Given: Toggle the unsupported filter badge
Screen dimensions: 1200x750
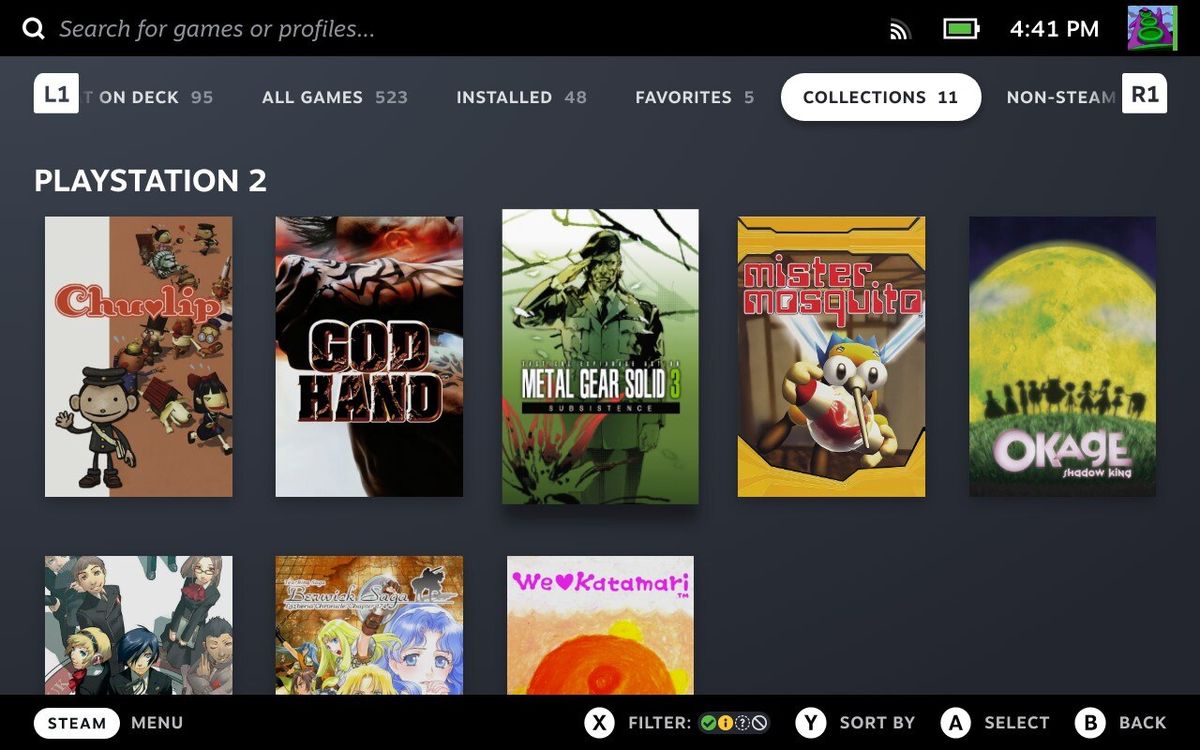Looking at the screenshot, I should (758, 722).
